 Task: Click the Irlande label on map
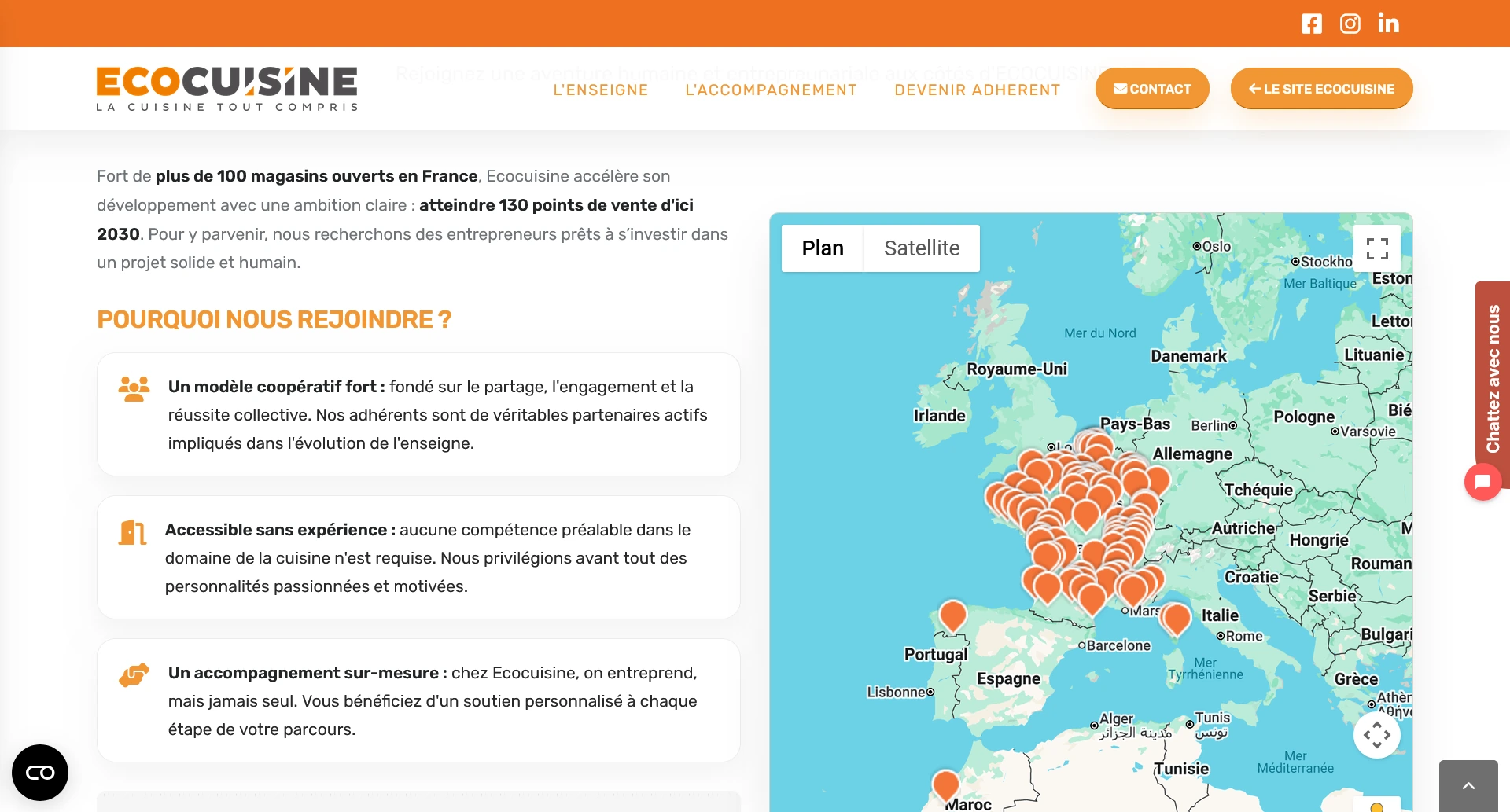coord(939,415)
